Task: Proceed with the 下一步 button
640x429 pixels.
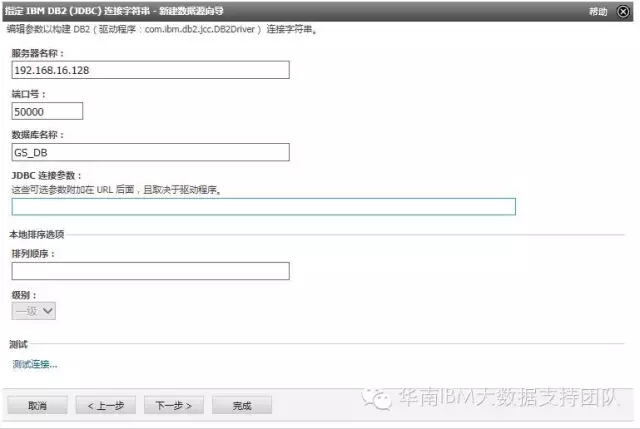Action: pyautogui.click(x=174, y=405)
